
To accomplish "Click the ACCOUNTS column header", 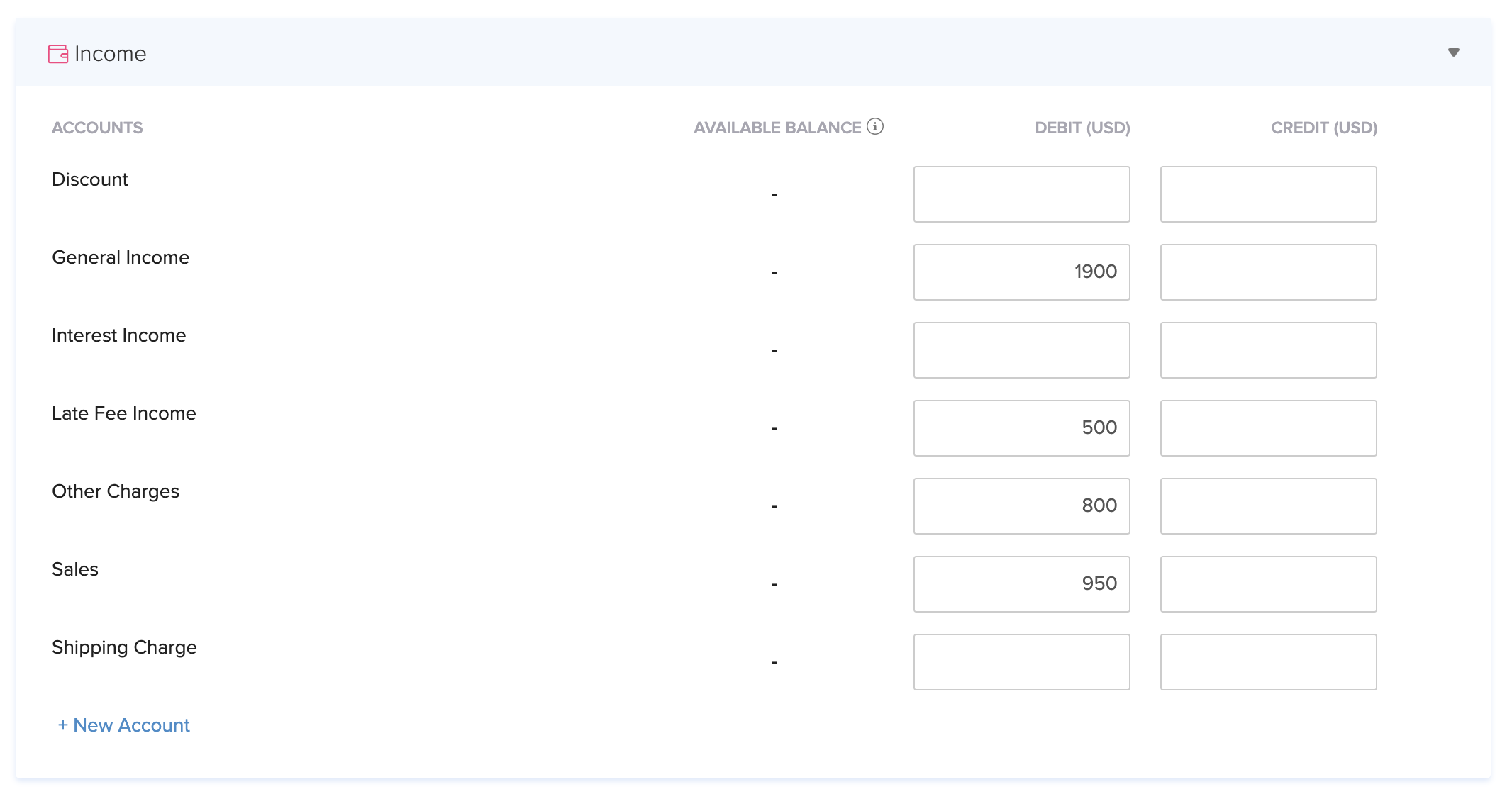I will point(97,128).
